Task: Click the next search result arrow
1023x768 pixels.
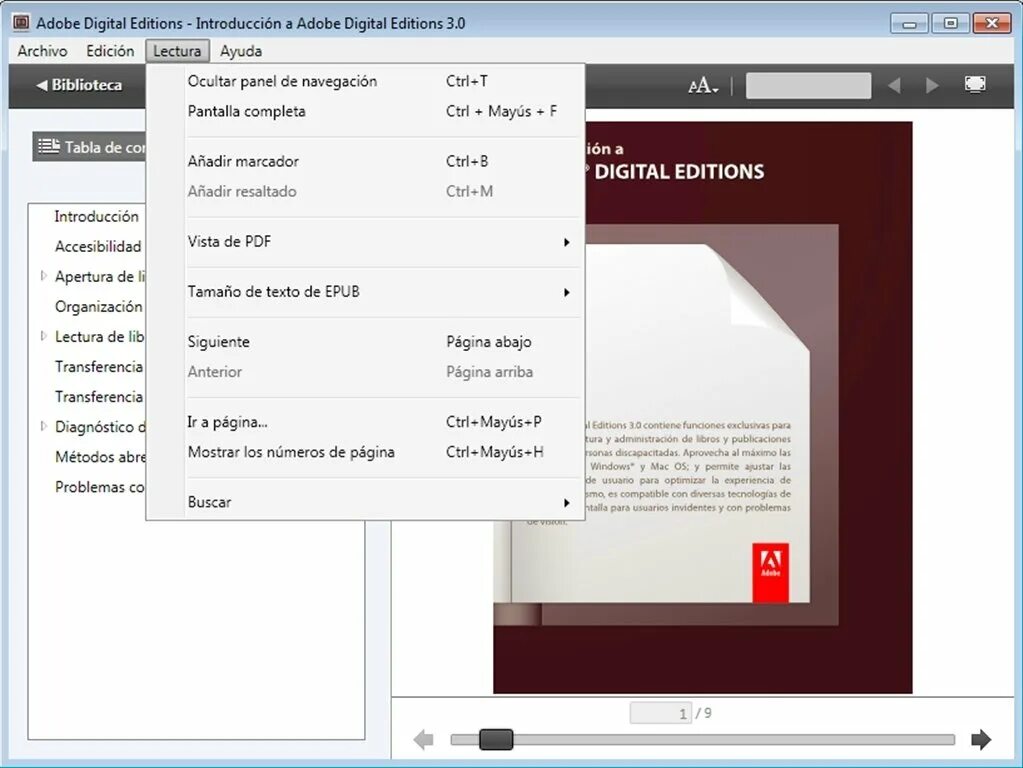Action: 932,85
